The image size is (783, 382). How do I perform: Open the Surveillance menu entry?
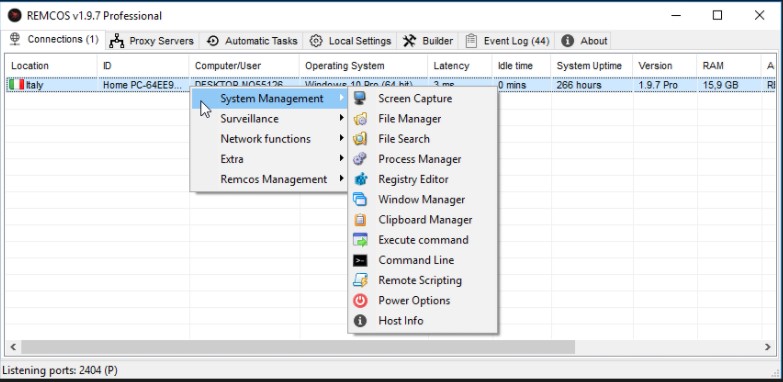(270, 119)
